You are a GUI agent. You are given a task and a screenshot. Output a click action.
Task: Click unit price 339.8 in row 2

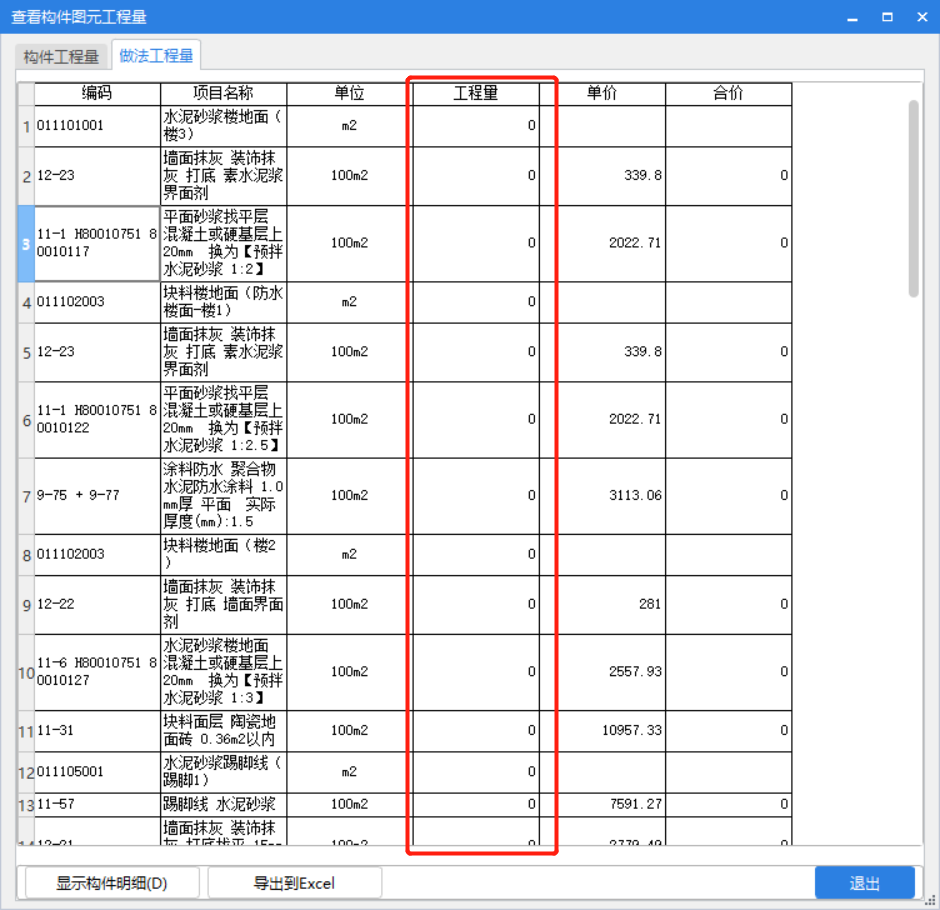[x=602, y=176]
